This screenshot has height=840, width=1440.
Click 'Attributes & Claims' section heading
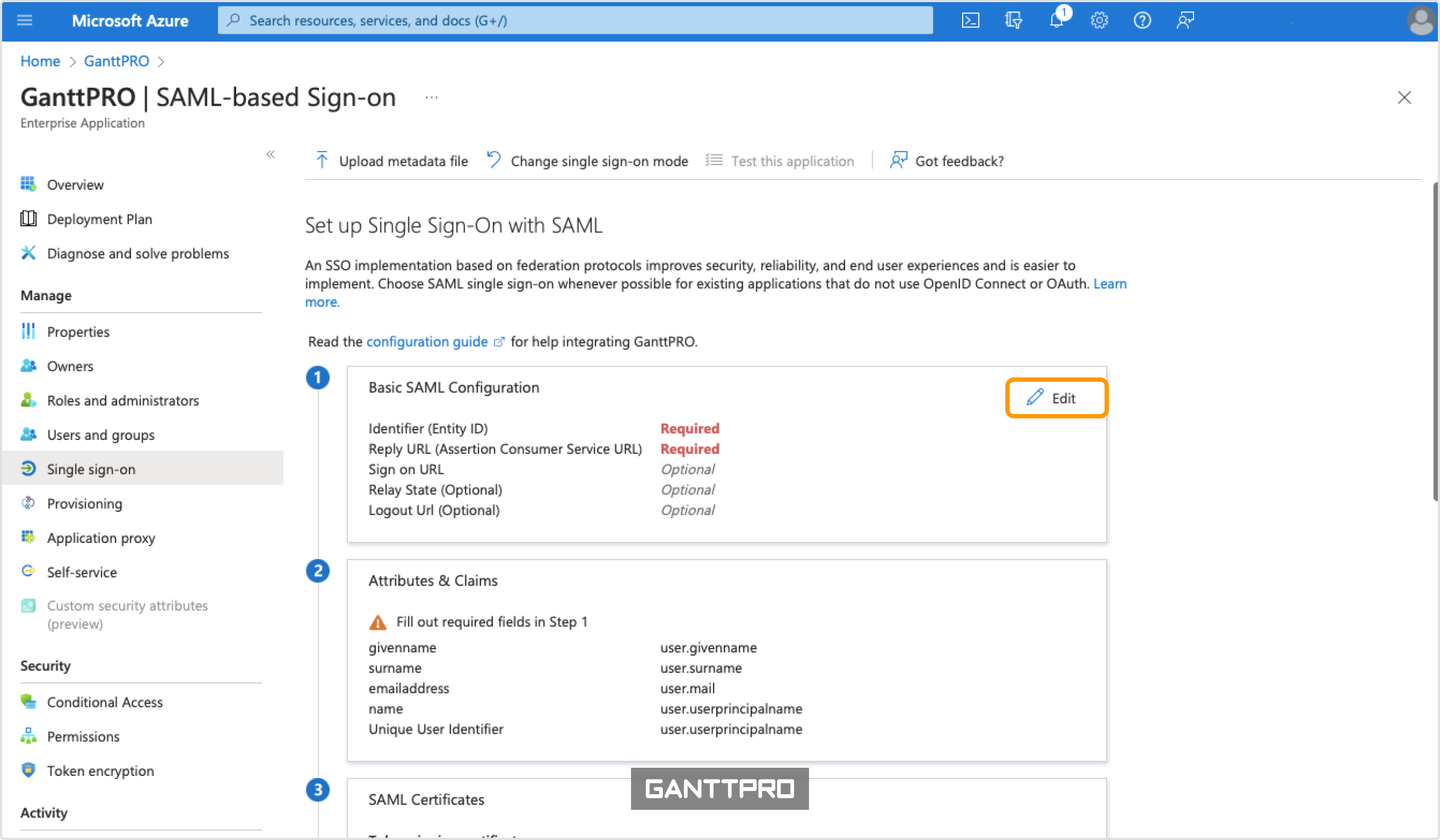point(433,581)
